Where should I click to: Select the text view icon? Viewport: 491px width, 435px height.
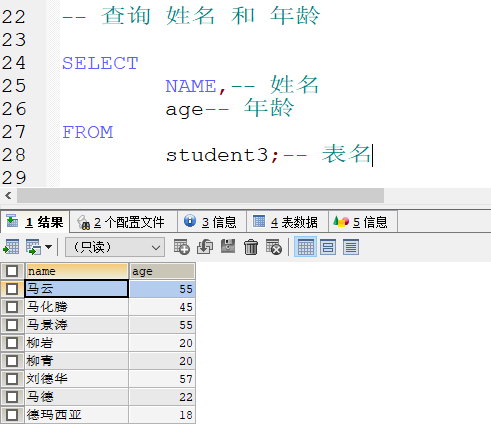click(351, 247)
